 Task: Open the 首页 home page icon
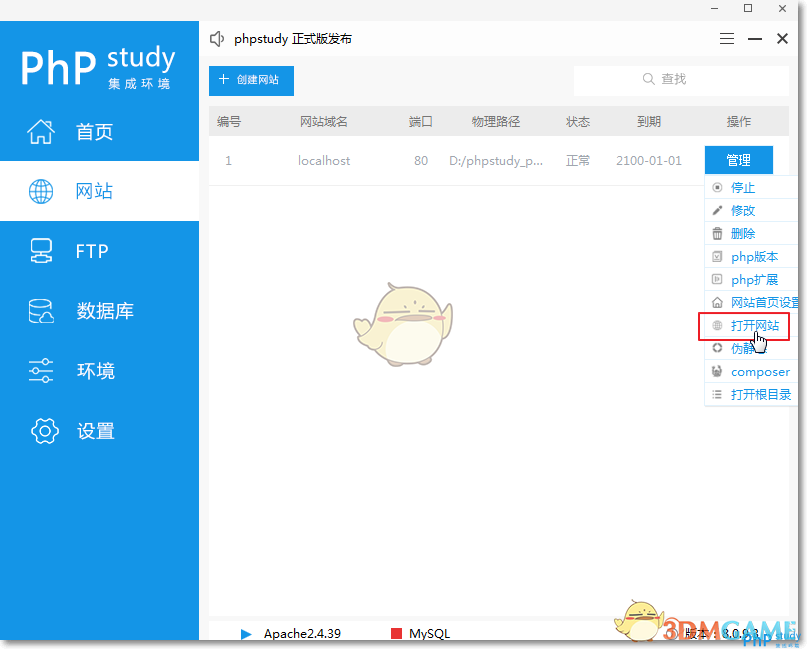[40, 131]
